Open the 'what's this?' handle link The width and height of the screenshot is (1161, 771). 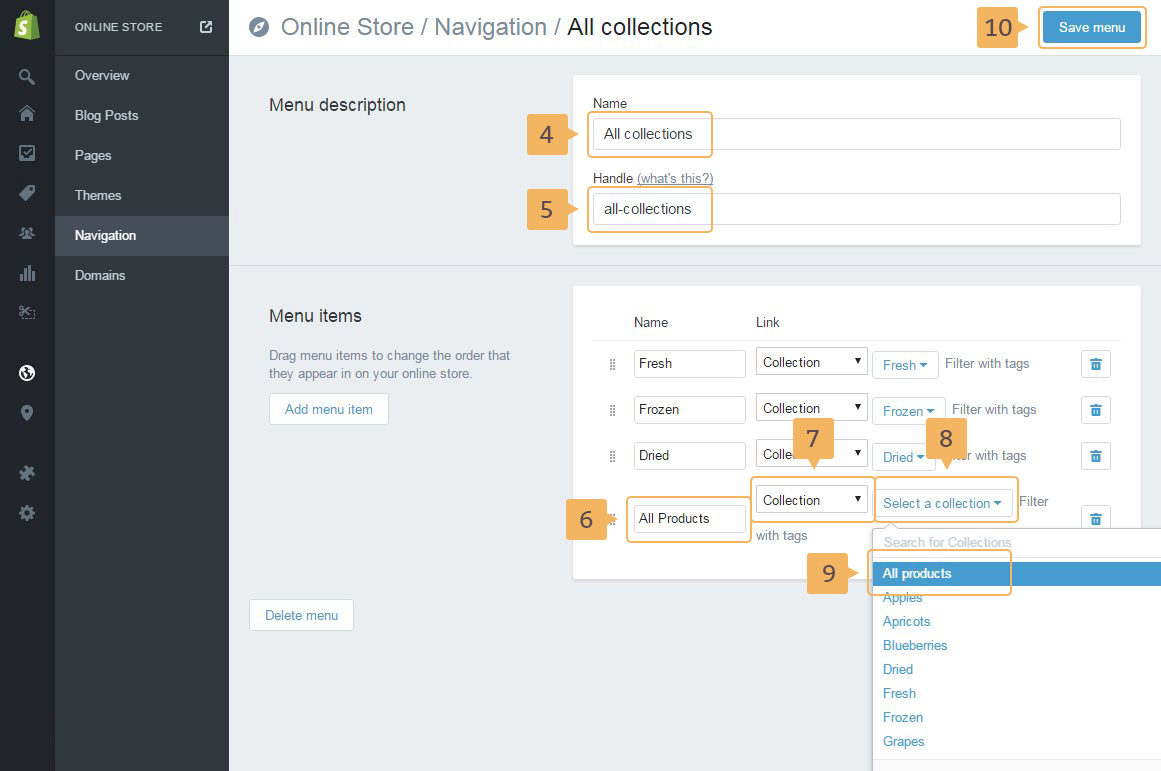675,178
